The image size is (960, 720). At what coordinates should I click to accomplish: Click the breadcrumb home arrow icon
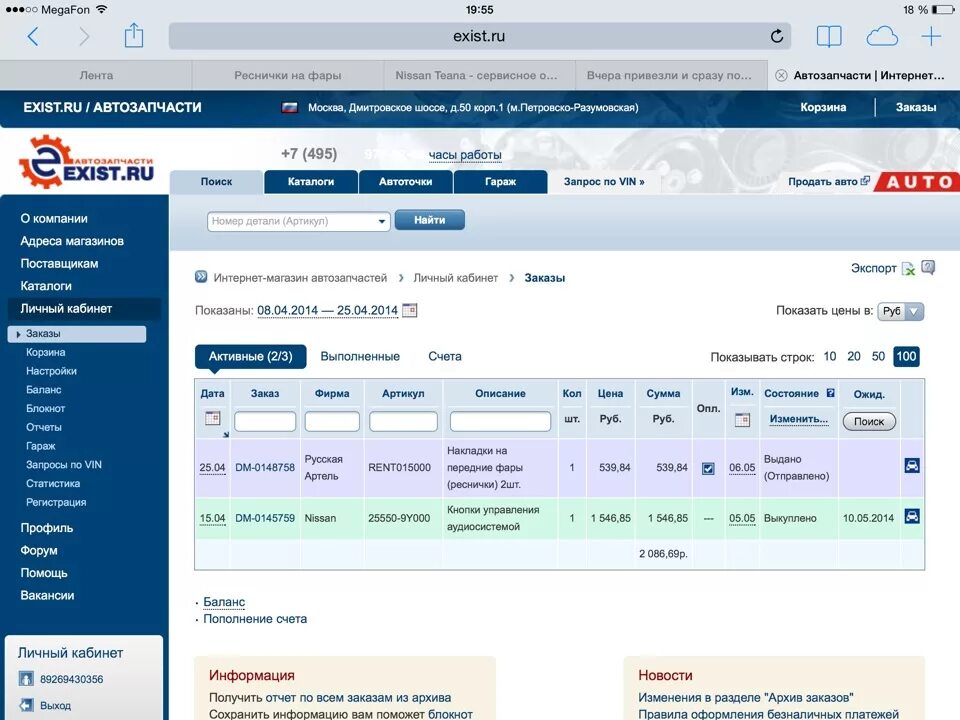(201, 277)
